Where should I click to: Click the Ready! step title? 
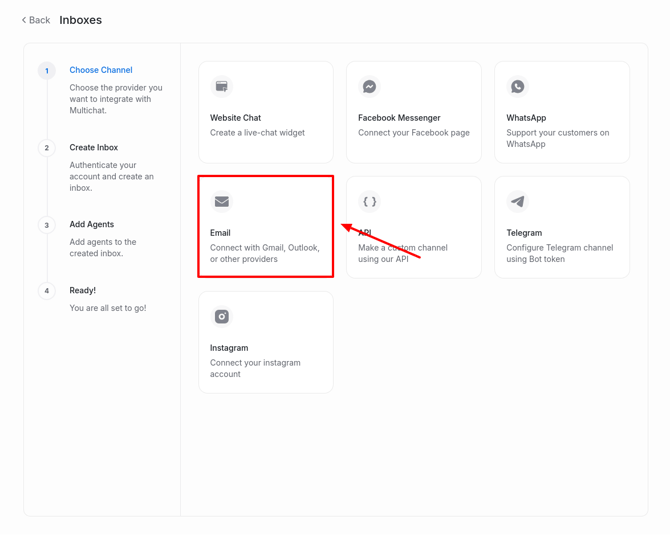(x=83, y=291)
